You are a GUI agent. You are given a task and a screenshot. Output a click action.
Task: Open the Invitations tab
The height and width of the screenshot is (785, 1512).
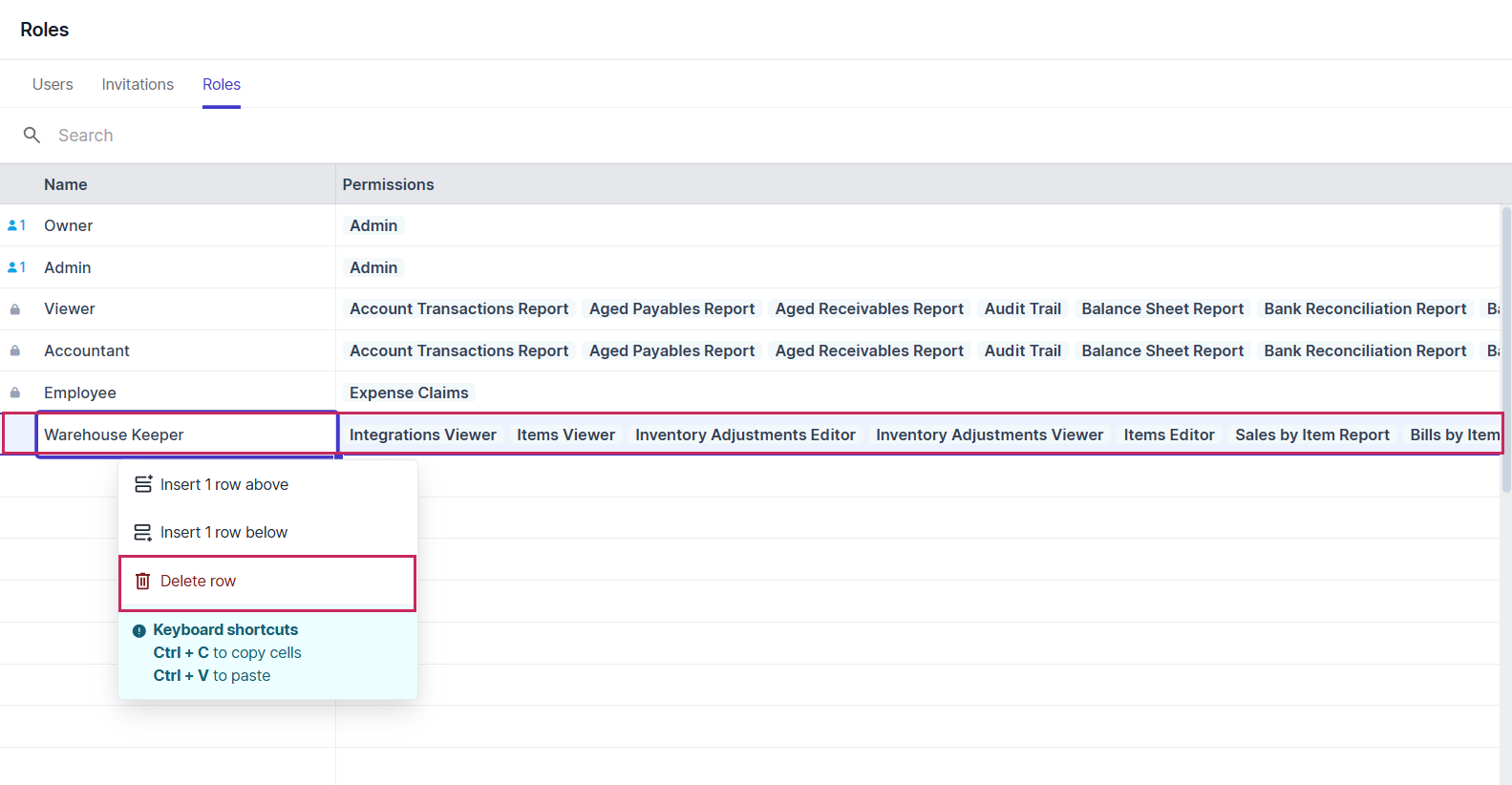coord(138,85)
